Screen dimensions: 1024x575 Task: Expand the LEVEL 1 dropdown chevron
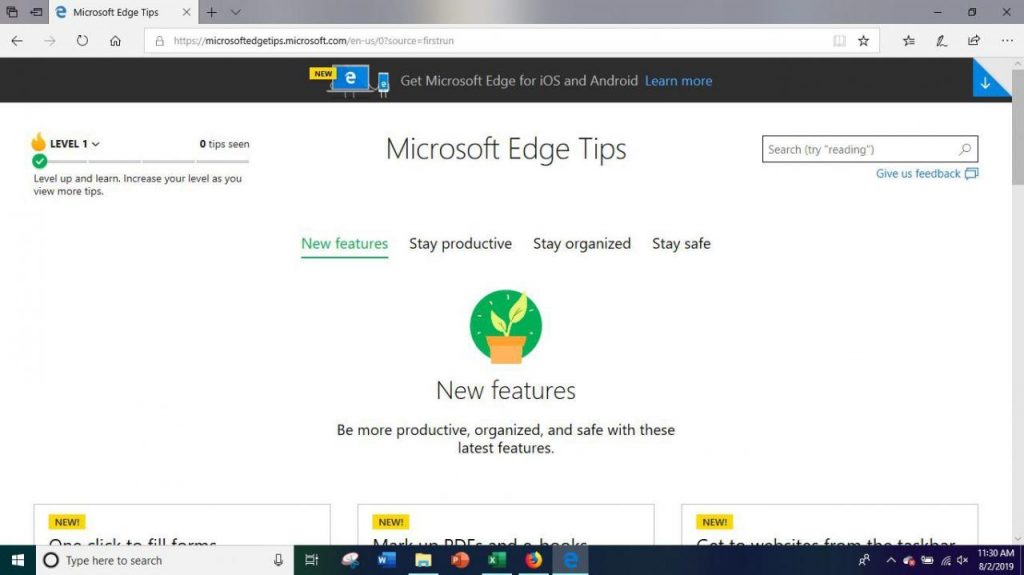[x=95, y=144]
